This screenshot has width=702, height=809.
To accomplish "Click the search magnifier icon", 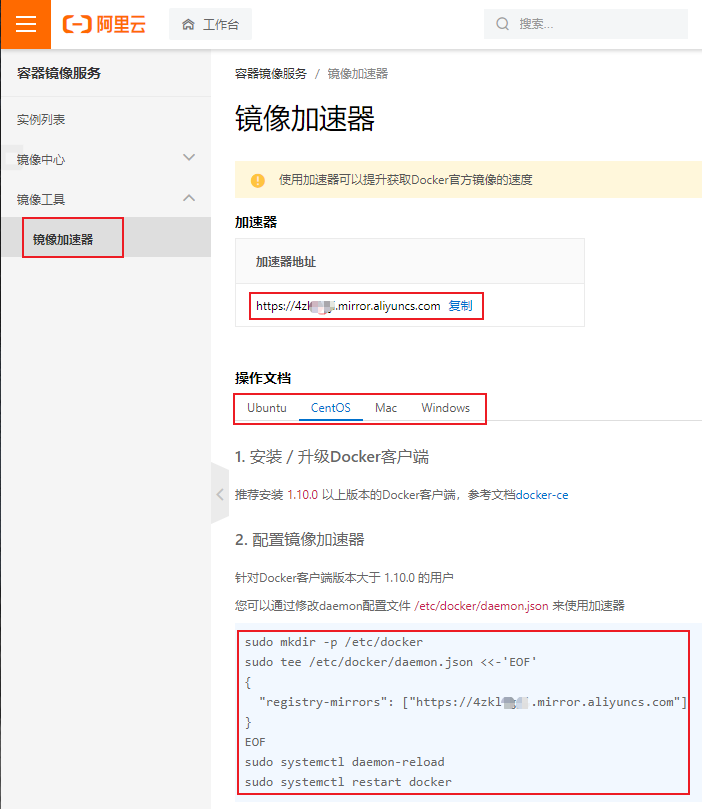I will (x=502, y=24).
